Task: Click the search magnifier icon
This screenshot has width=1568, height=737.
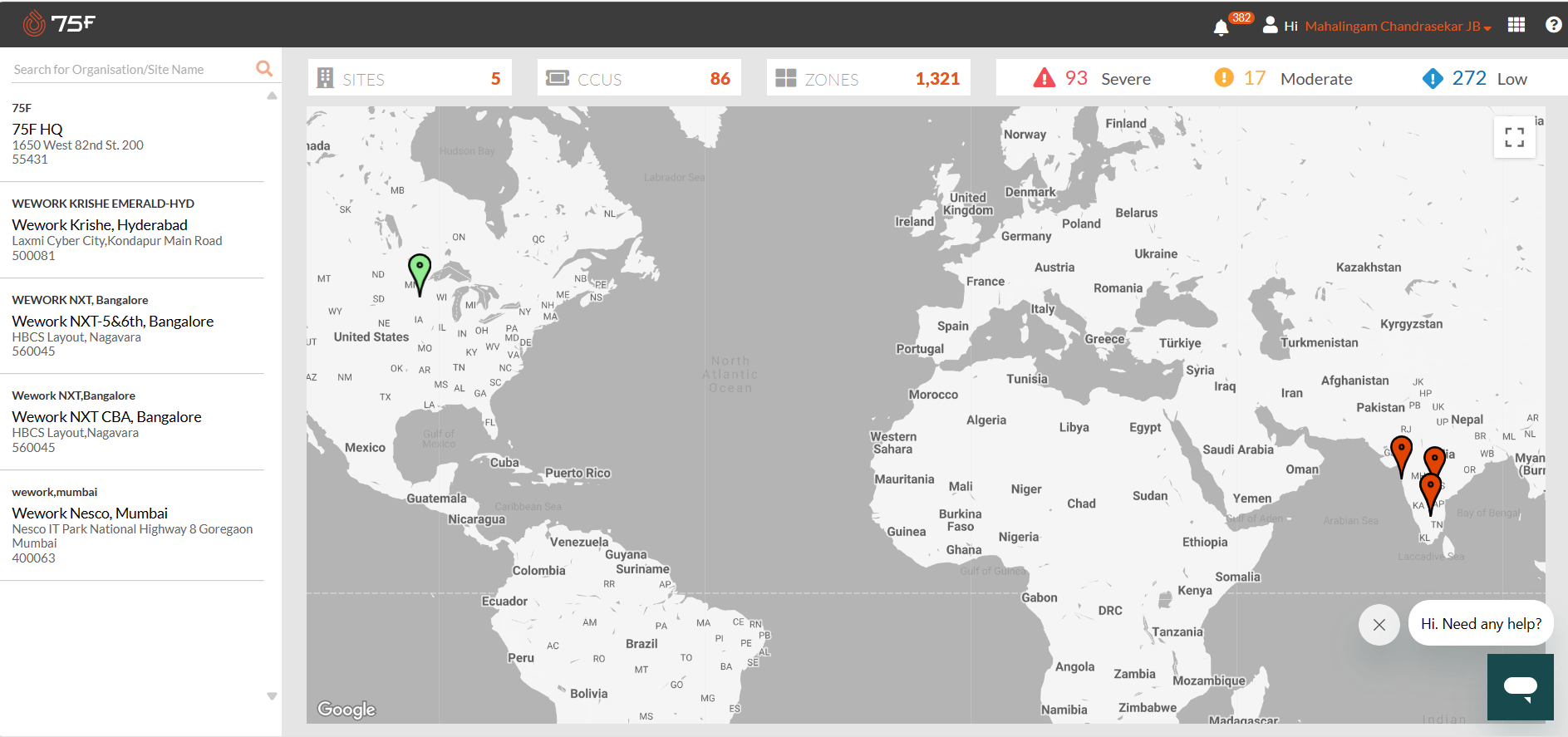Action: click(x=264, y=68)
